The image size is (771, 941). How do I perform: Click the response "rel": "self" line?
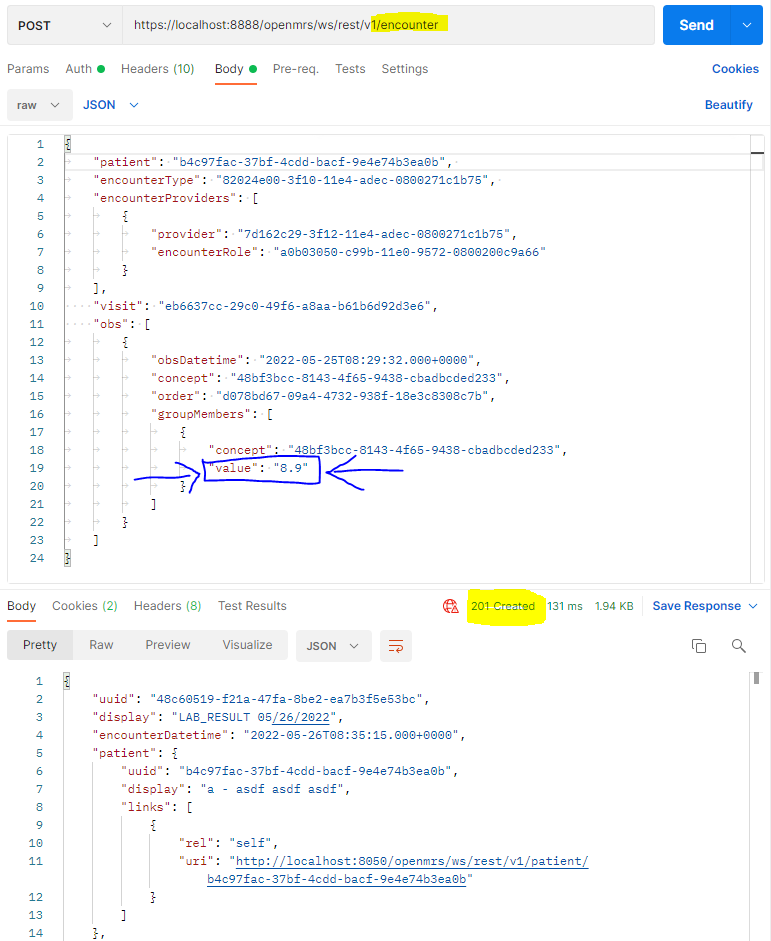pos(229,843)
